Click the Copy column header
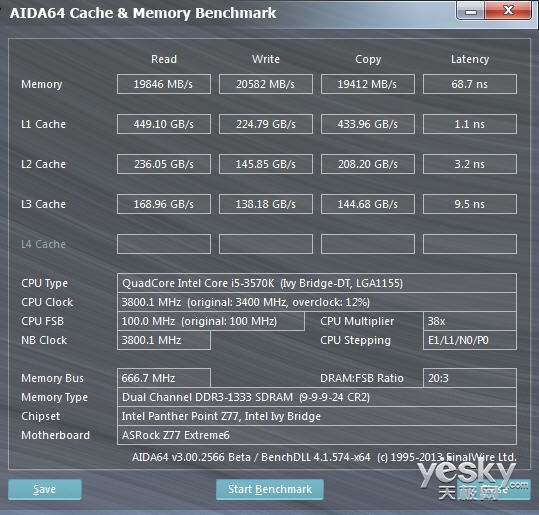 368,59
